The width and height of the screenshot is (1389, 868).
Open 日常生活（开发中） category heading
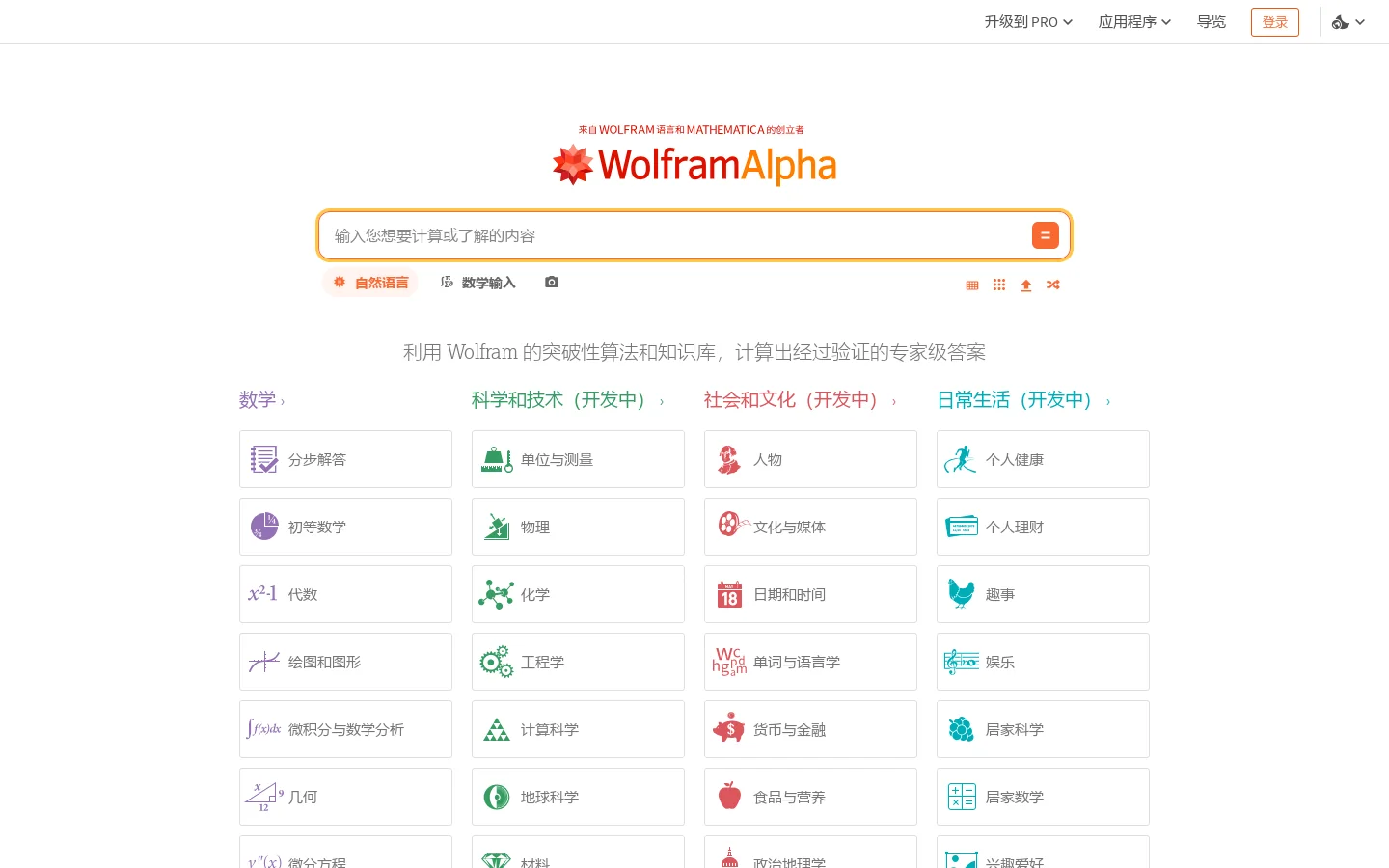(1023, 400)
